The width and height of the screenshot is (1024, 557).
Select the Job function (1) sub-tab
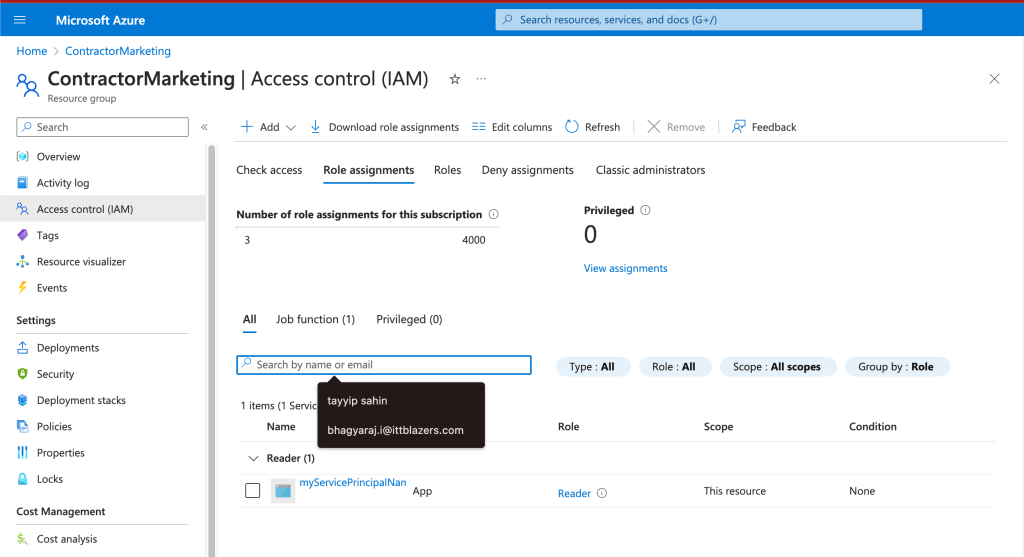pos(315,319)
